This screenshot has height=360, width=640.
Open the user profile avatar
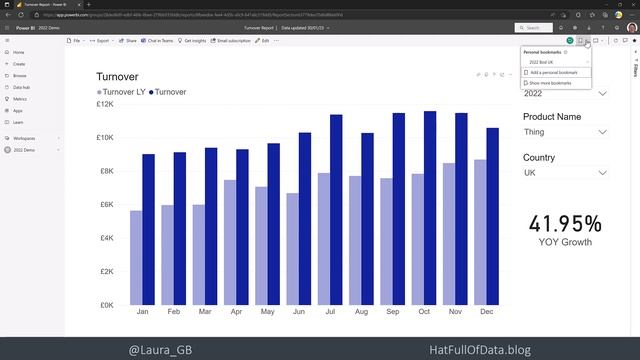click(631, 28)
